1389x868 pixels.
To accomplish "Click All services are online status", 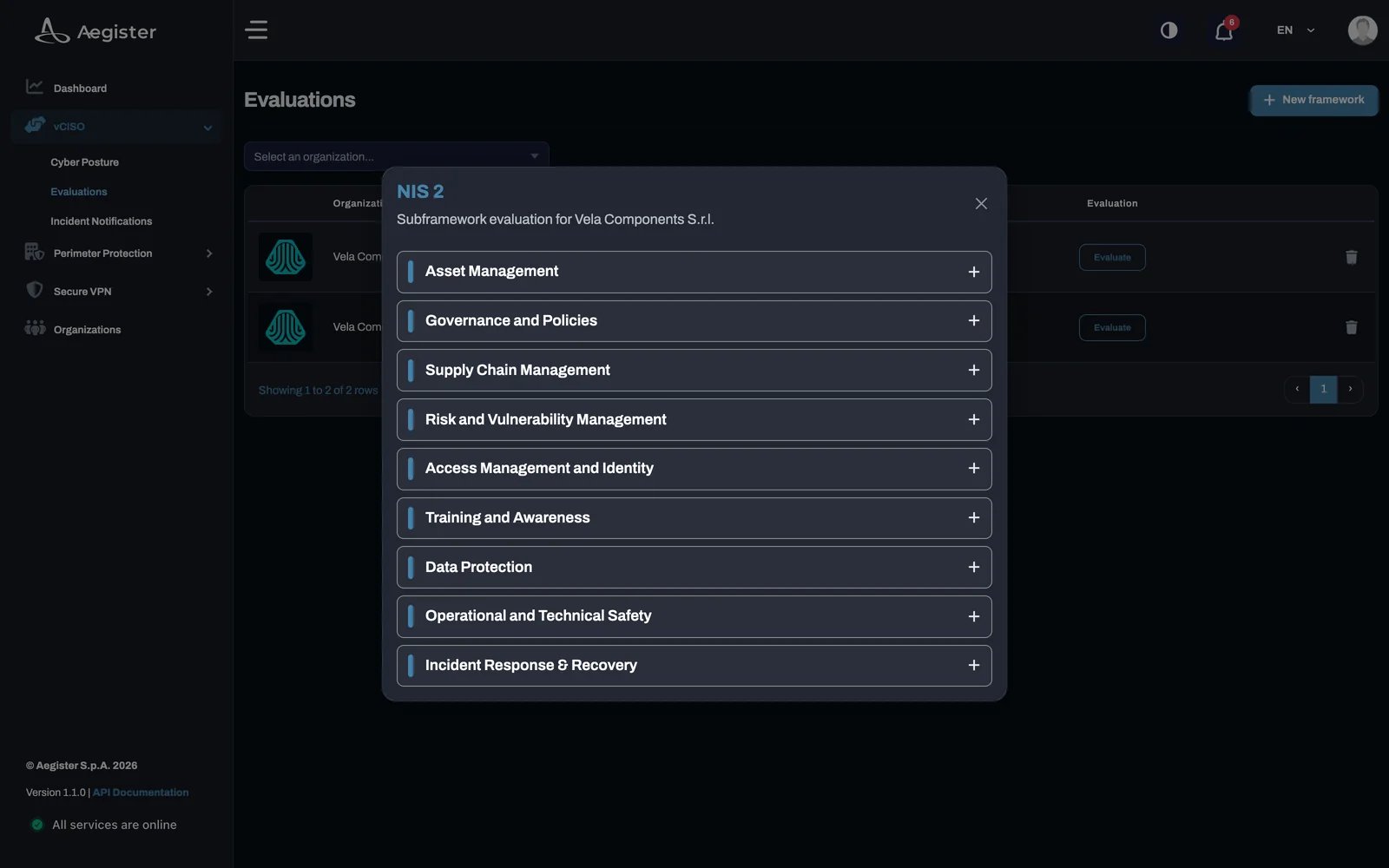I will point(114,825).
